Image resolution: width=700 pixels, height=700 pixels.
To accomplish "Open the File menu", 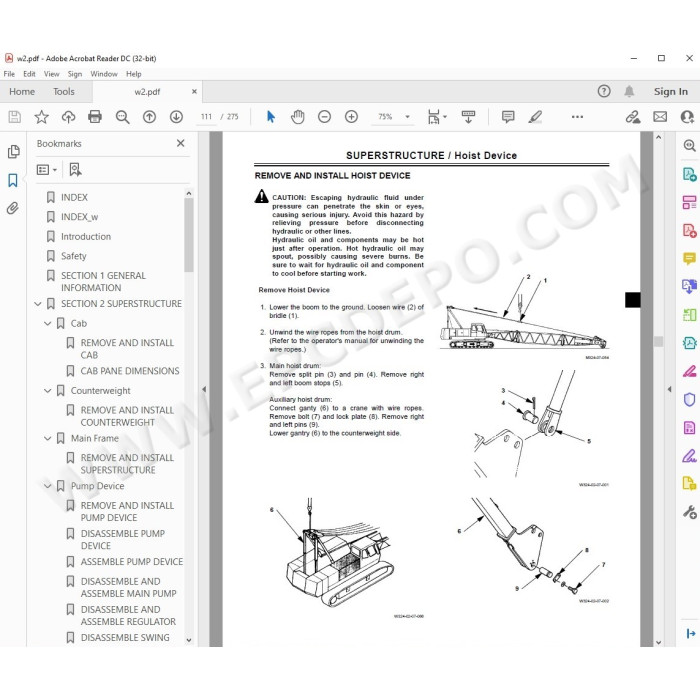I will click(x=9, y=74).
